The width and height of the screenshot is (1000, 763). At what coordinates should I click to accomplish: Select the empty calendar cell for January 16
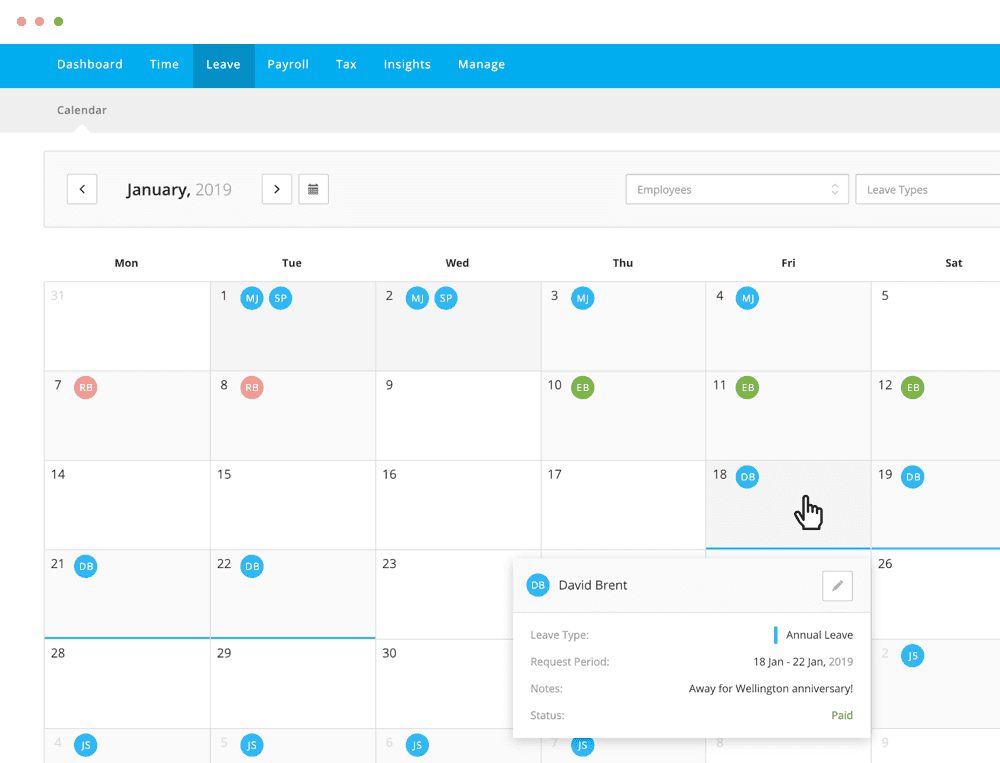pos(457,505)
